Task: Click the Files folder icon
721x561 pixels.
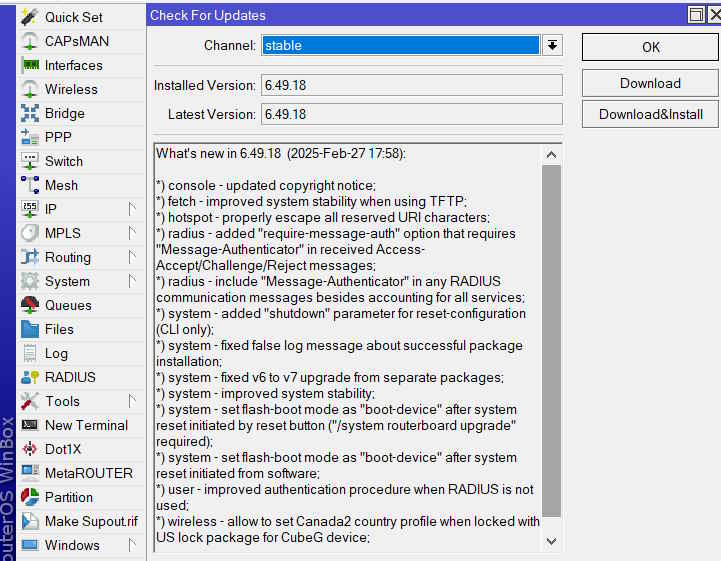Action: (x=29, y=329)
